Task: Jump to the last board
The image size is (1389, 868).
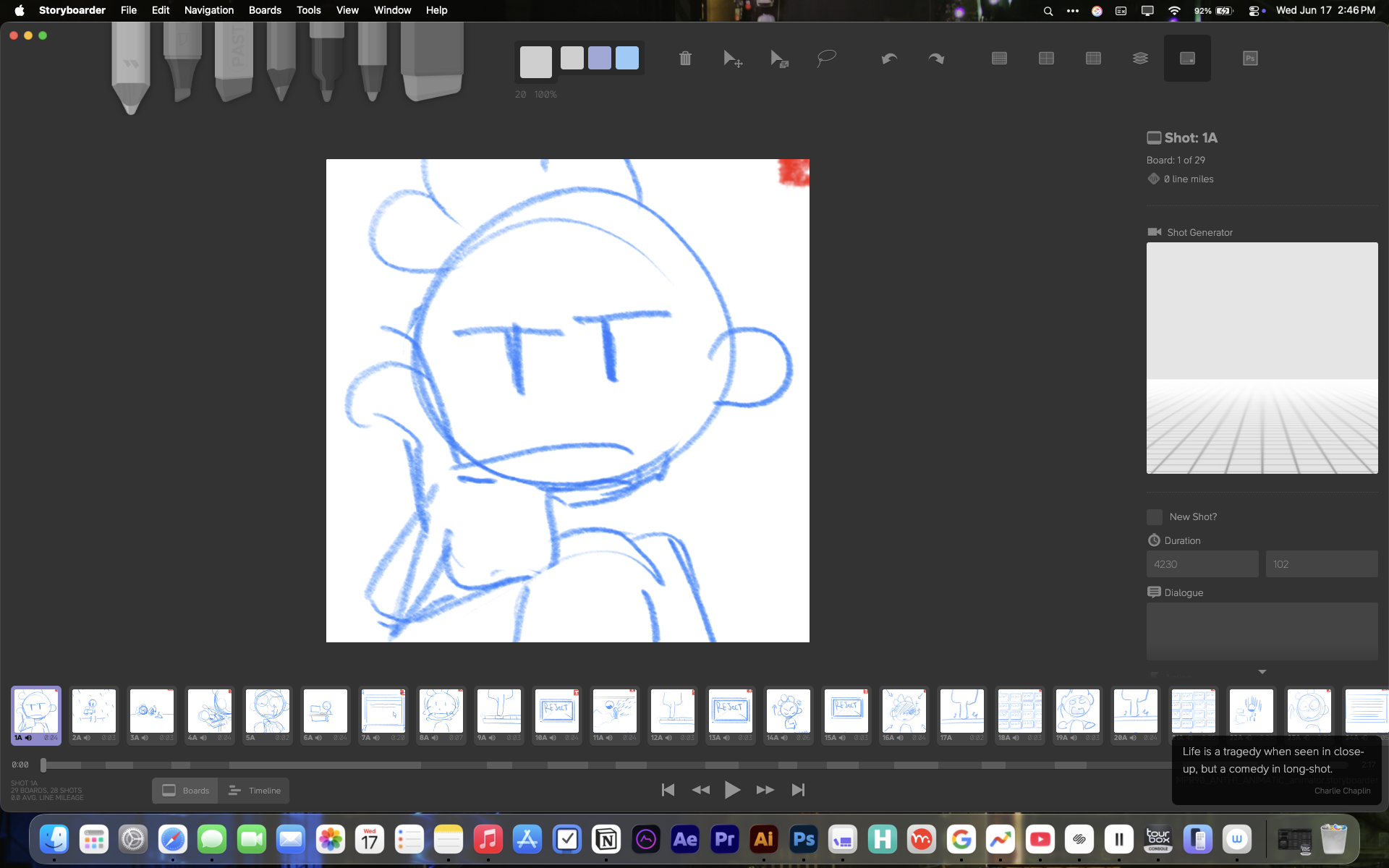Action: [798, 790]
